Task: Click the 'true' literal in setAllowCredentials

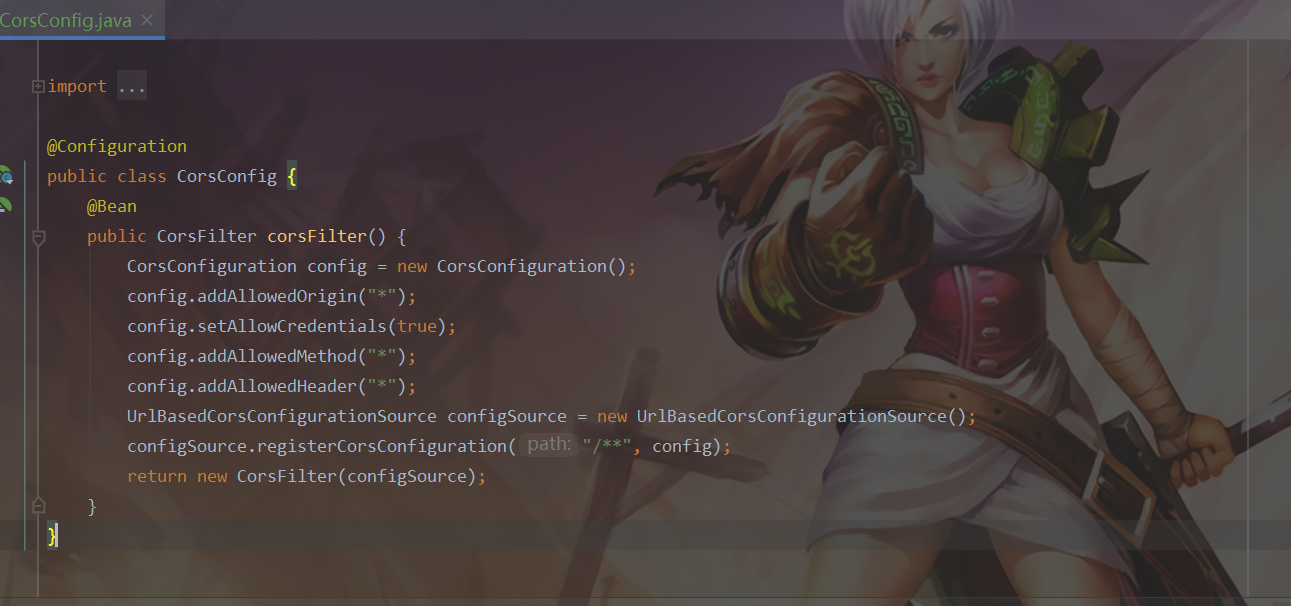Action: (x=416, y=326)
